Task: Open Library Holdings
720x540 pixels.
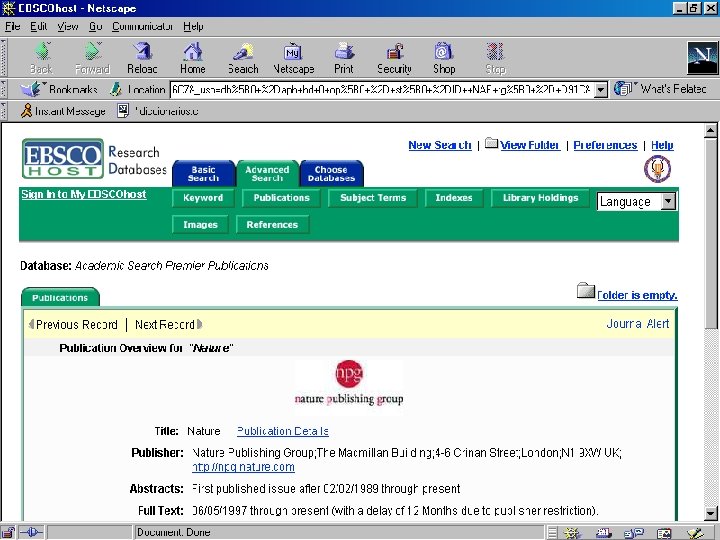Action: [x=540, y=198]
